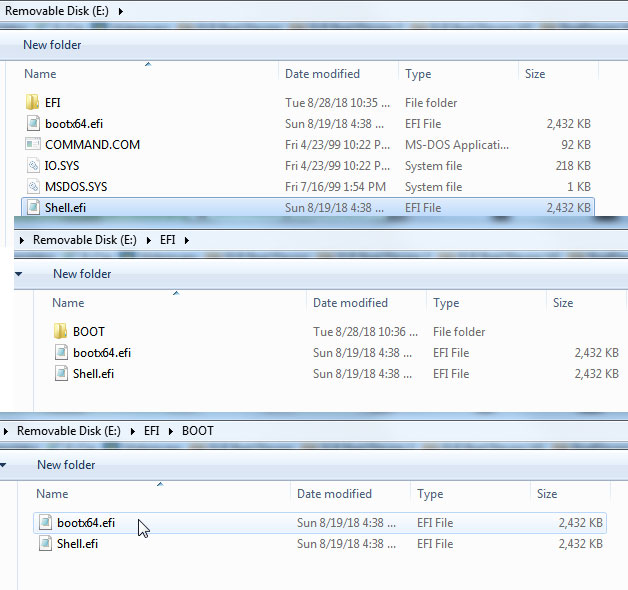Select the IO.SYS system file icon
This screenshot has width=628, height=590.
click(33, 165)
